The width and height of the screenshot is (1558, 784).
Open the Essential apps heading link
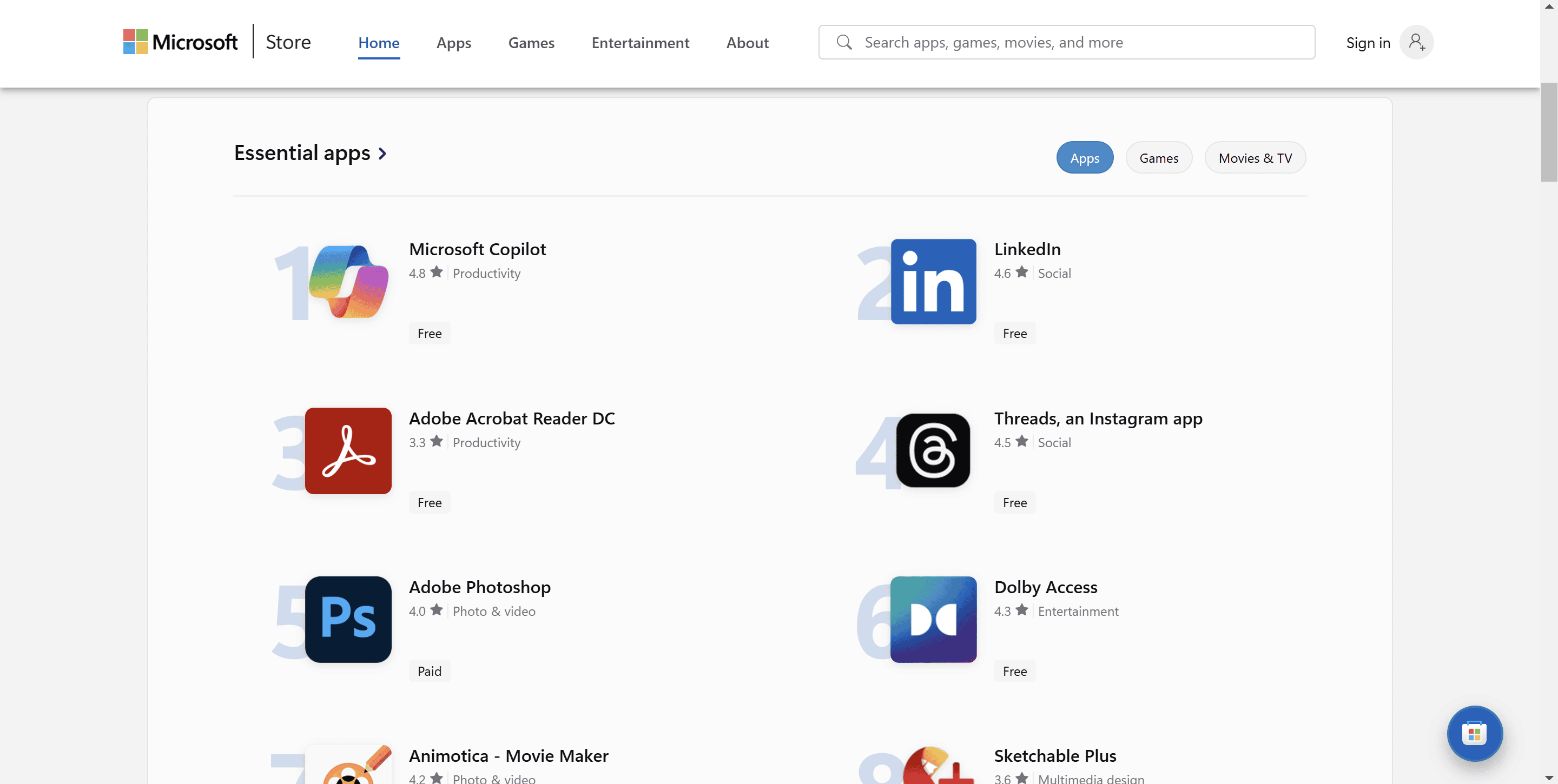point(302,153)
